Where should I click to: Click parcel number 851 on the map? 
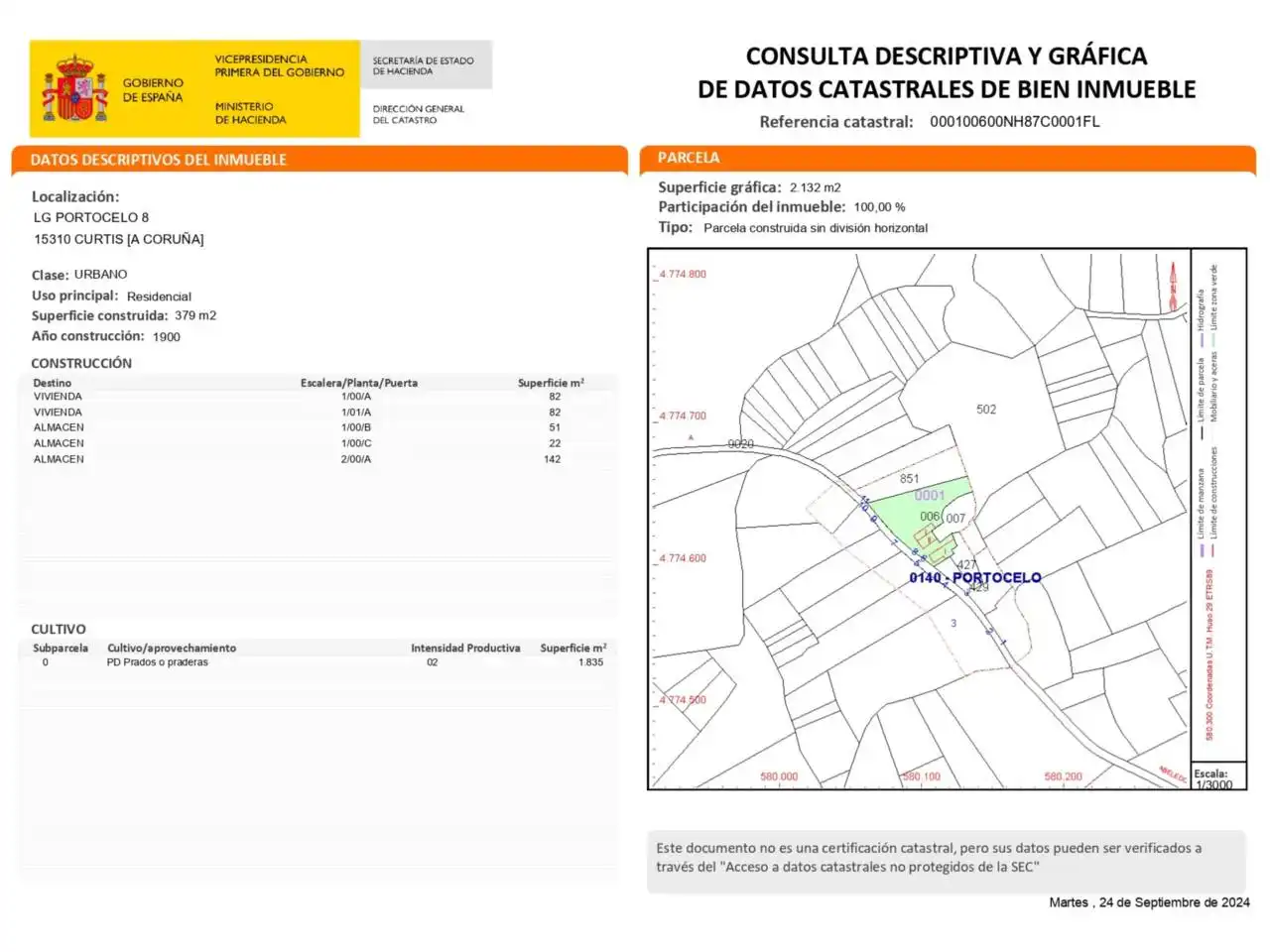pos(910,479)
